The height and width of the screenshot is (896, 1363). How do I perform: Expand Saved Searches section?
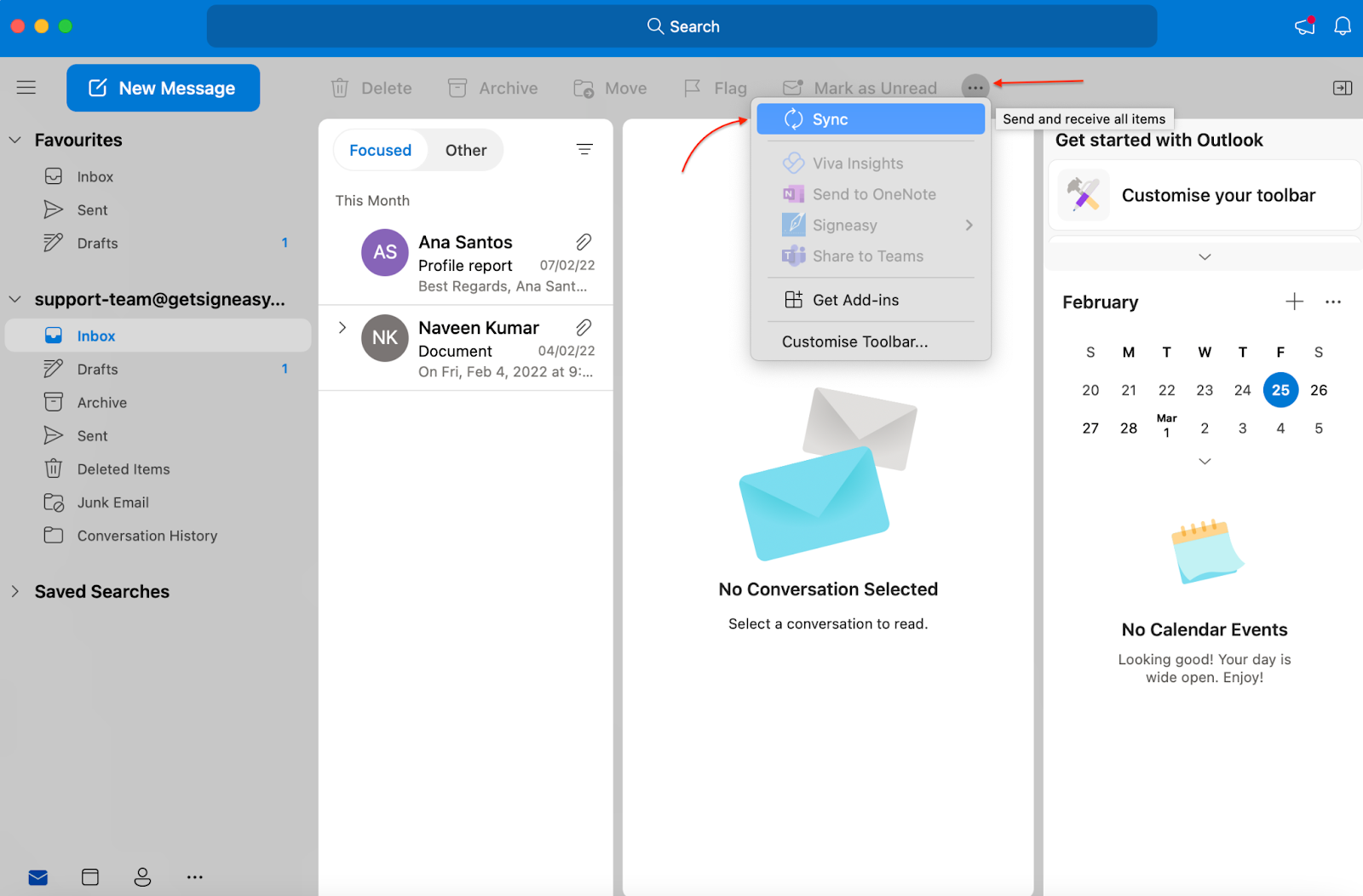(14, 591)
